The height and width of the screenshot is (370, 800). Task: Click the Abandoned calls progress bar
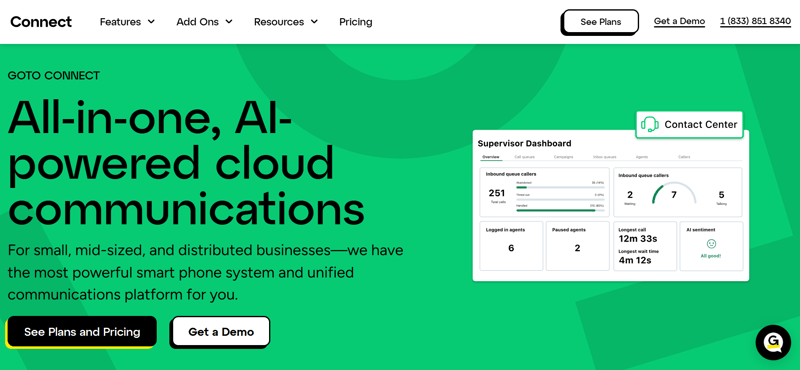tap(560, 187)
